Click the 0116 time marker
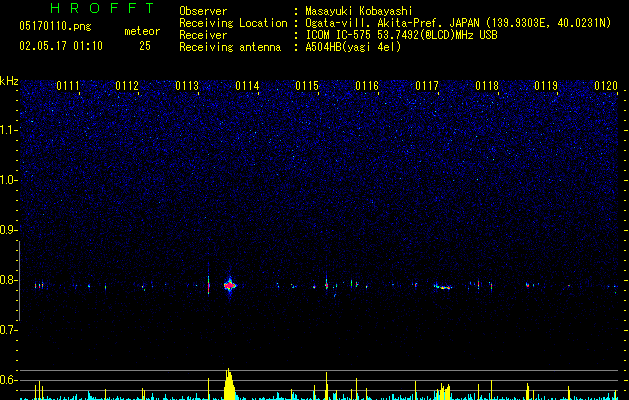629x400 pixels. [367, 86]
